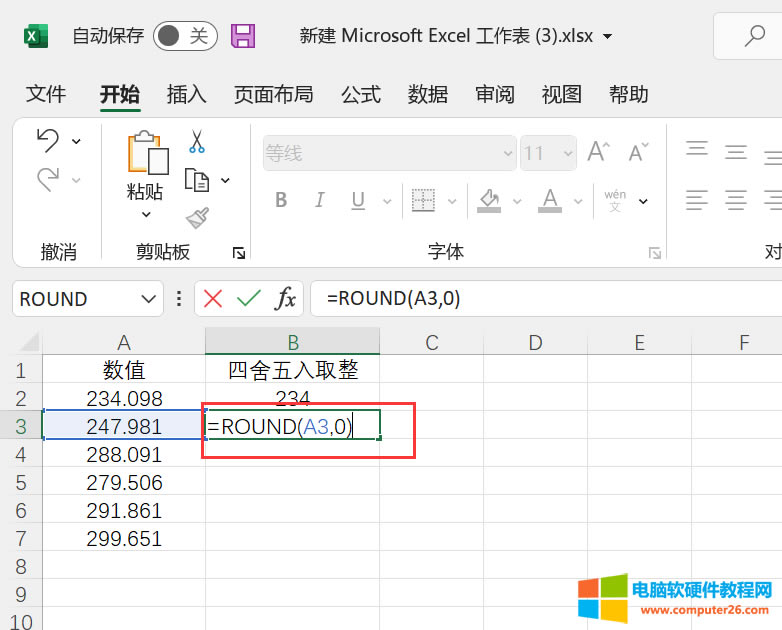
Task: Toggle Bold formatting button
Action: pyautogui.click(x=281, y=200)
